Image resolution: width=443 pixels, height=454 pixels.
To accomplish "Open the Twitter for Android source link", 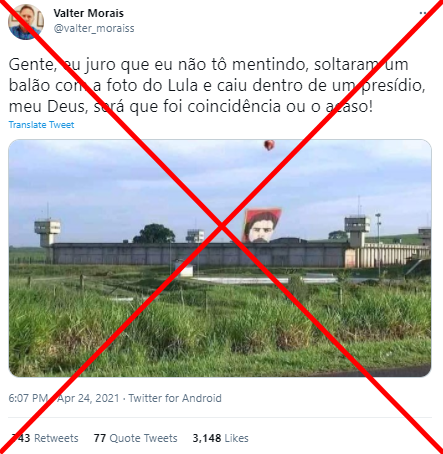I will 175,398.
